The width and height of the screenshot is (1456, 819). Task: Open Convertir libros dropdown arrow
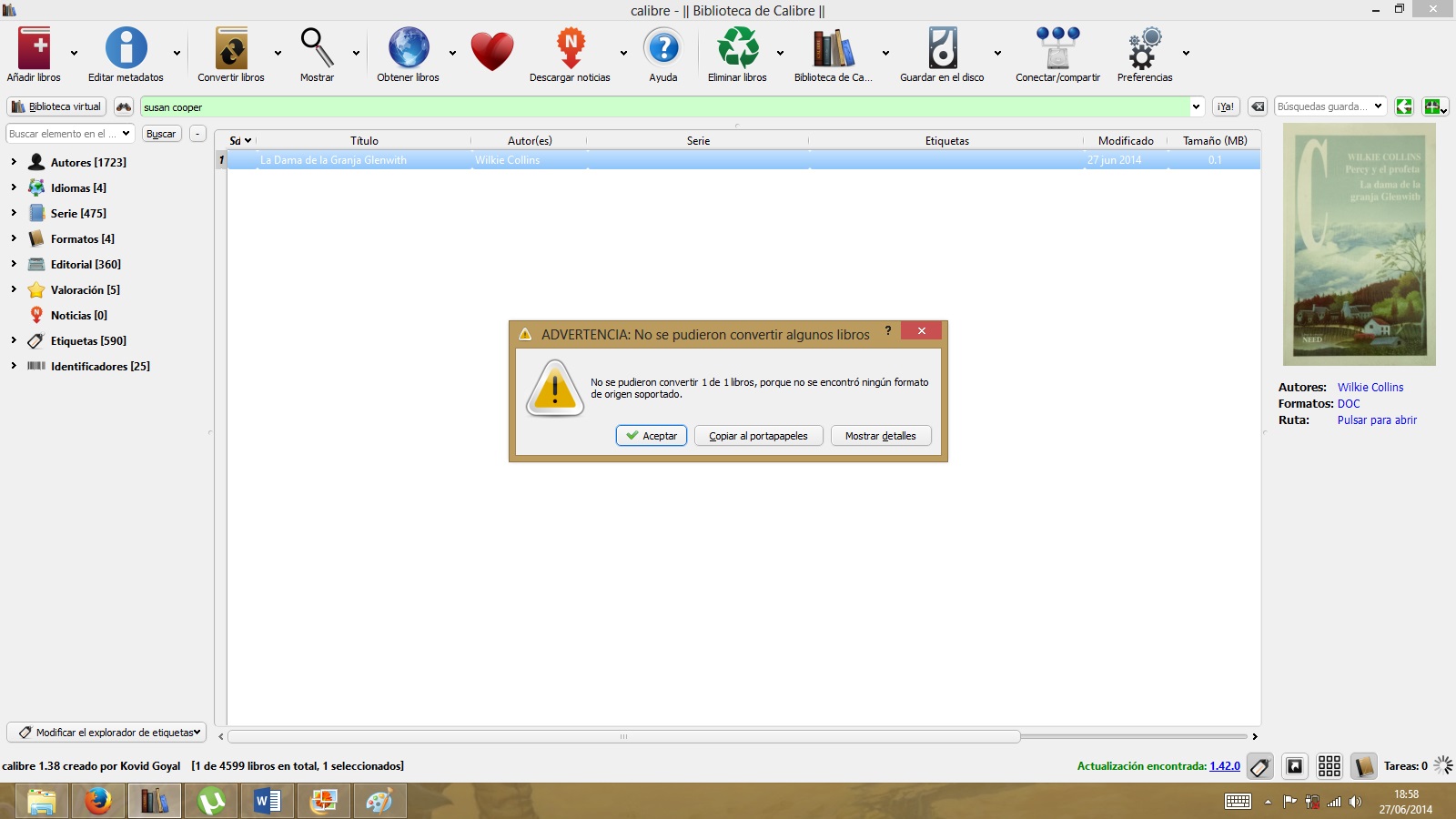278,53
